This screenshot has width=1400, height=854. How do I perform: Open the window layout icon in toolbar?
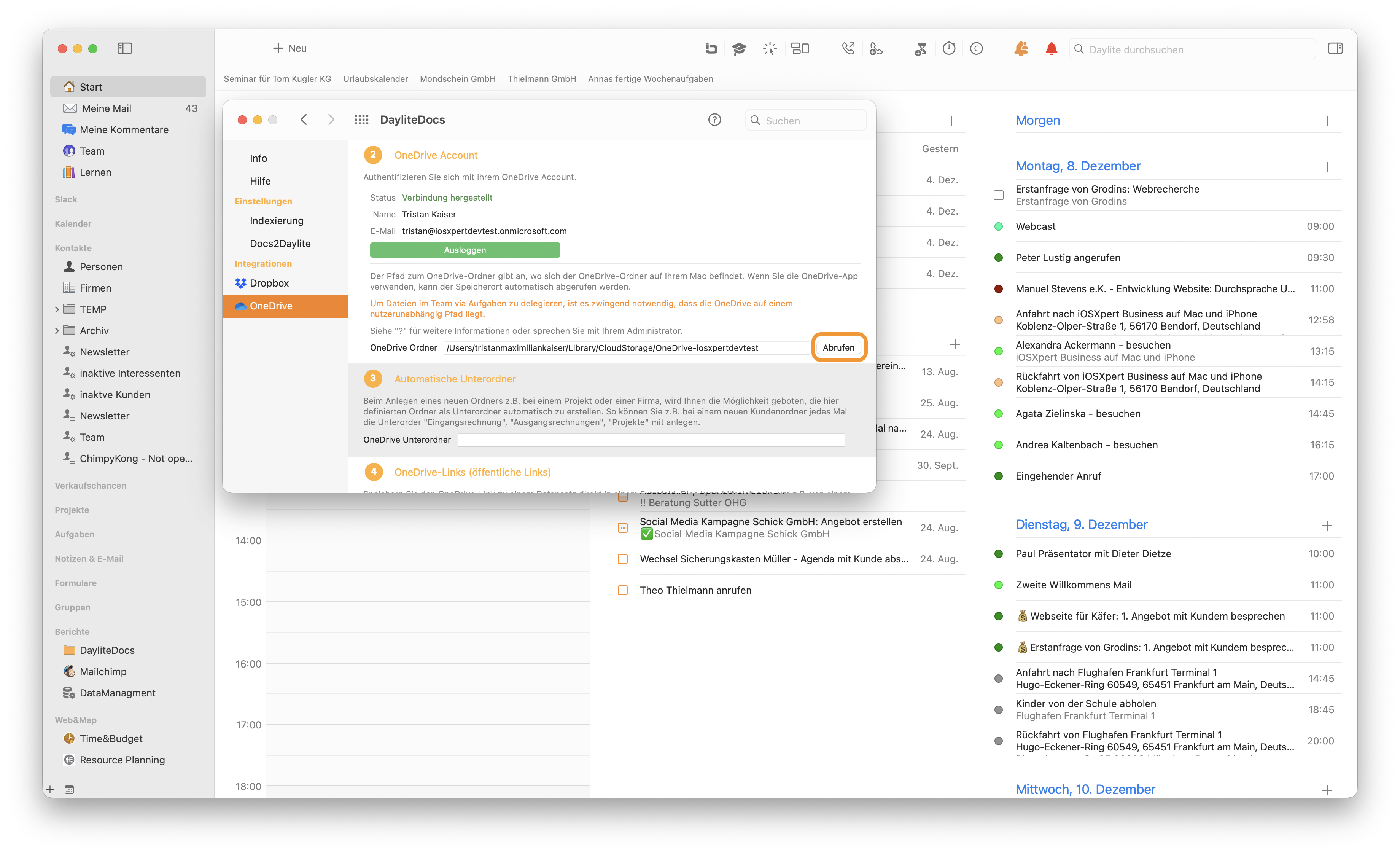[800, 49]
